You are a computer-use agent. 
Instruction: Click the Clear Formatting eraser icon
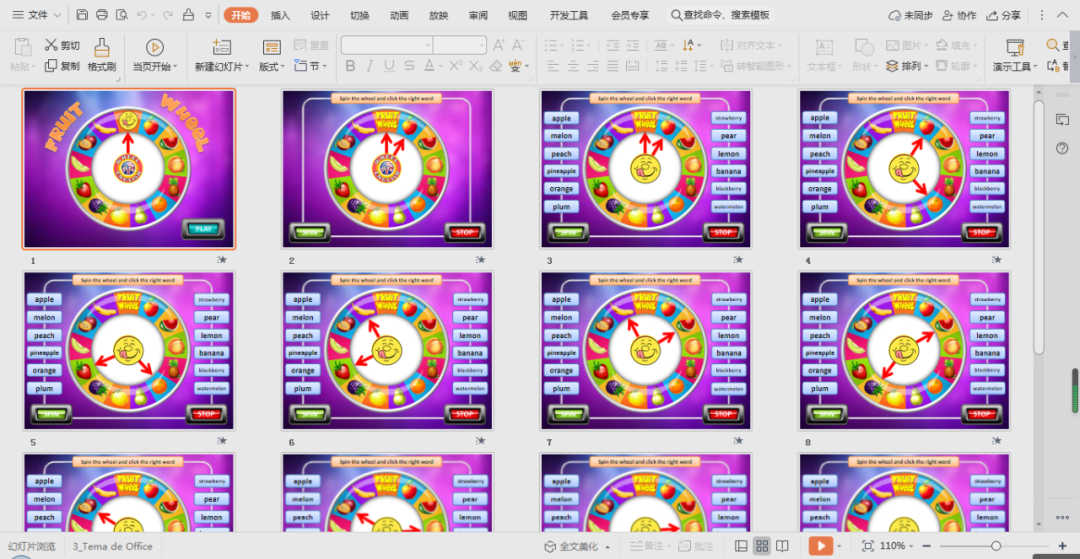coord(495,66)
